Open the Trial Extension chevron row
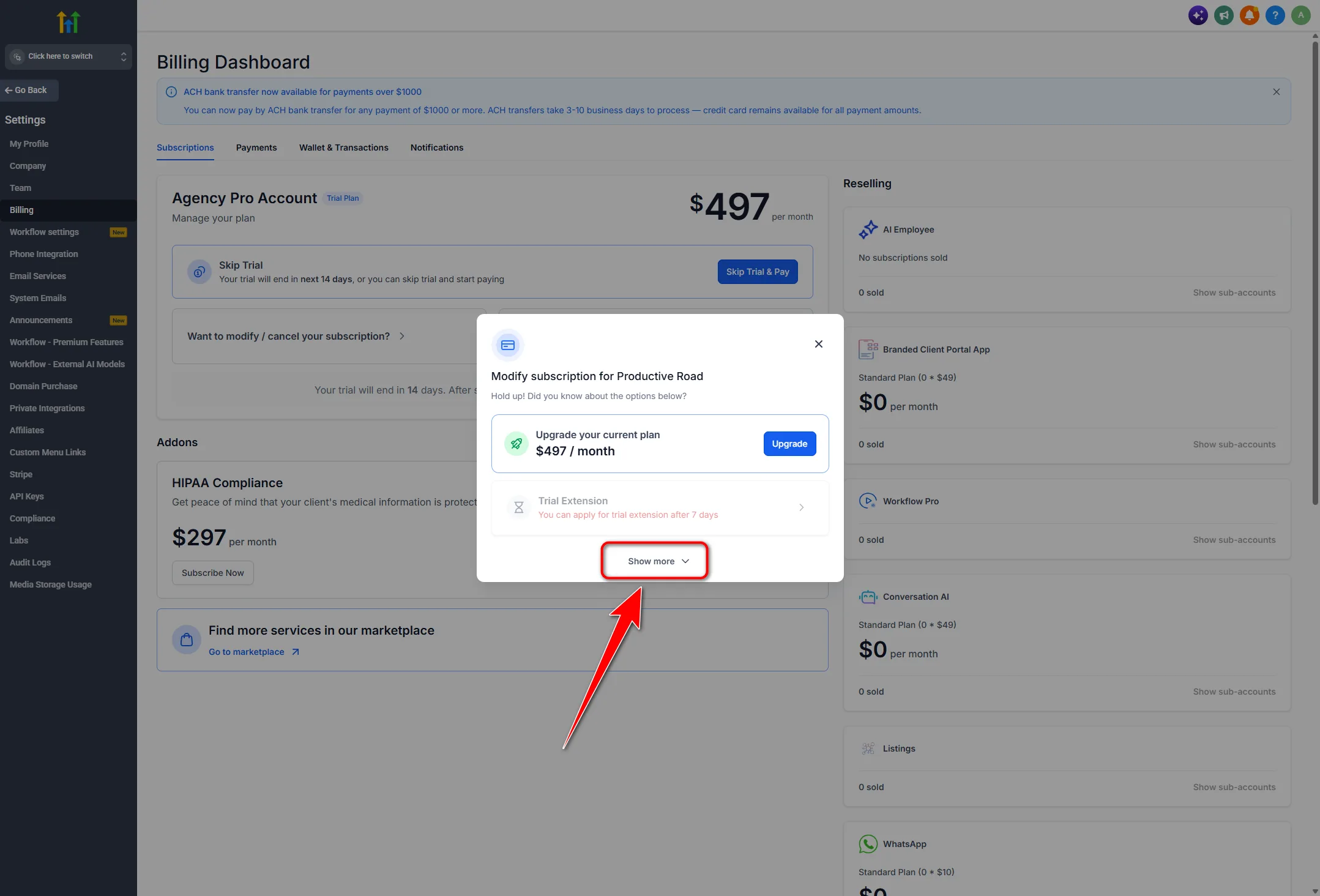 tap(660, 507)
